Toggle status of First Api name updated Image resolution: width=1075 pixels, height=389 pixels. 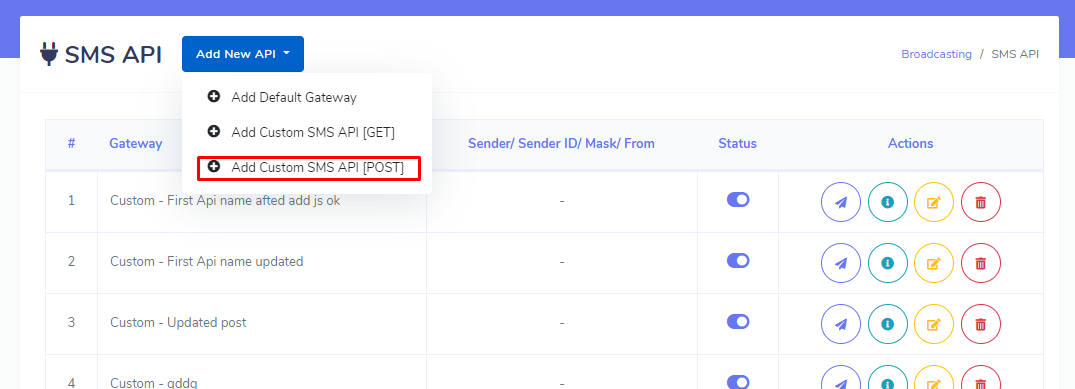coord(738,261)
